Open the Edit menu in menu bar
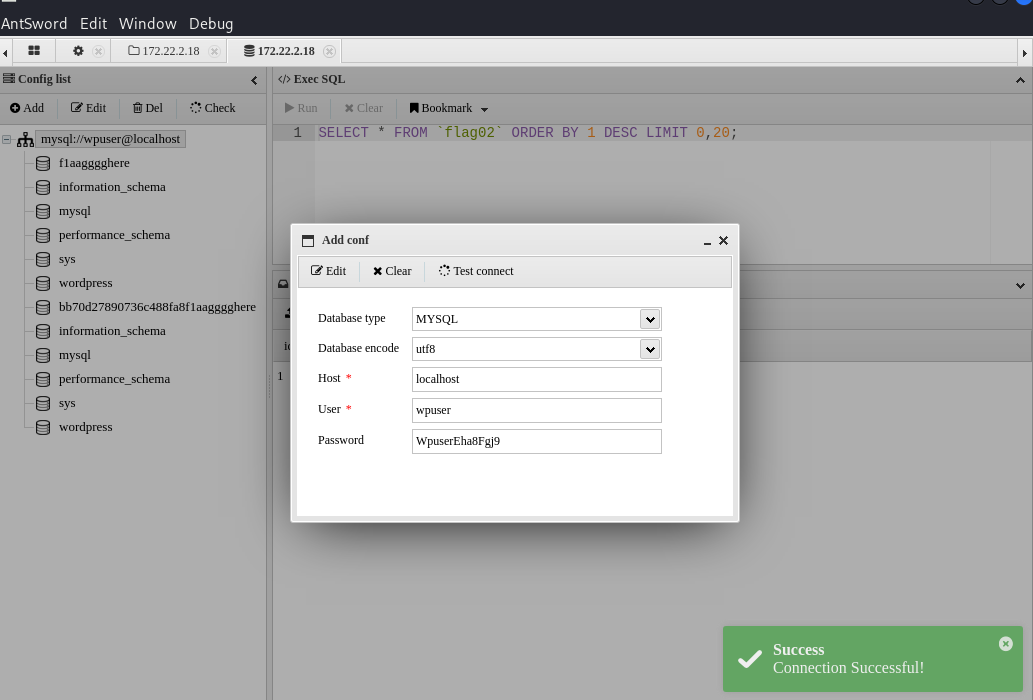 coord(94,24)
